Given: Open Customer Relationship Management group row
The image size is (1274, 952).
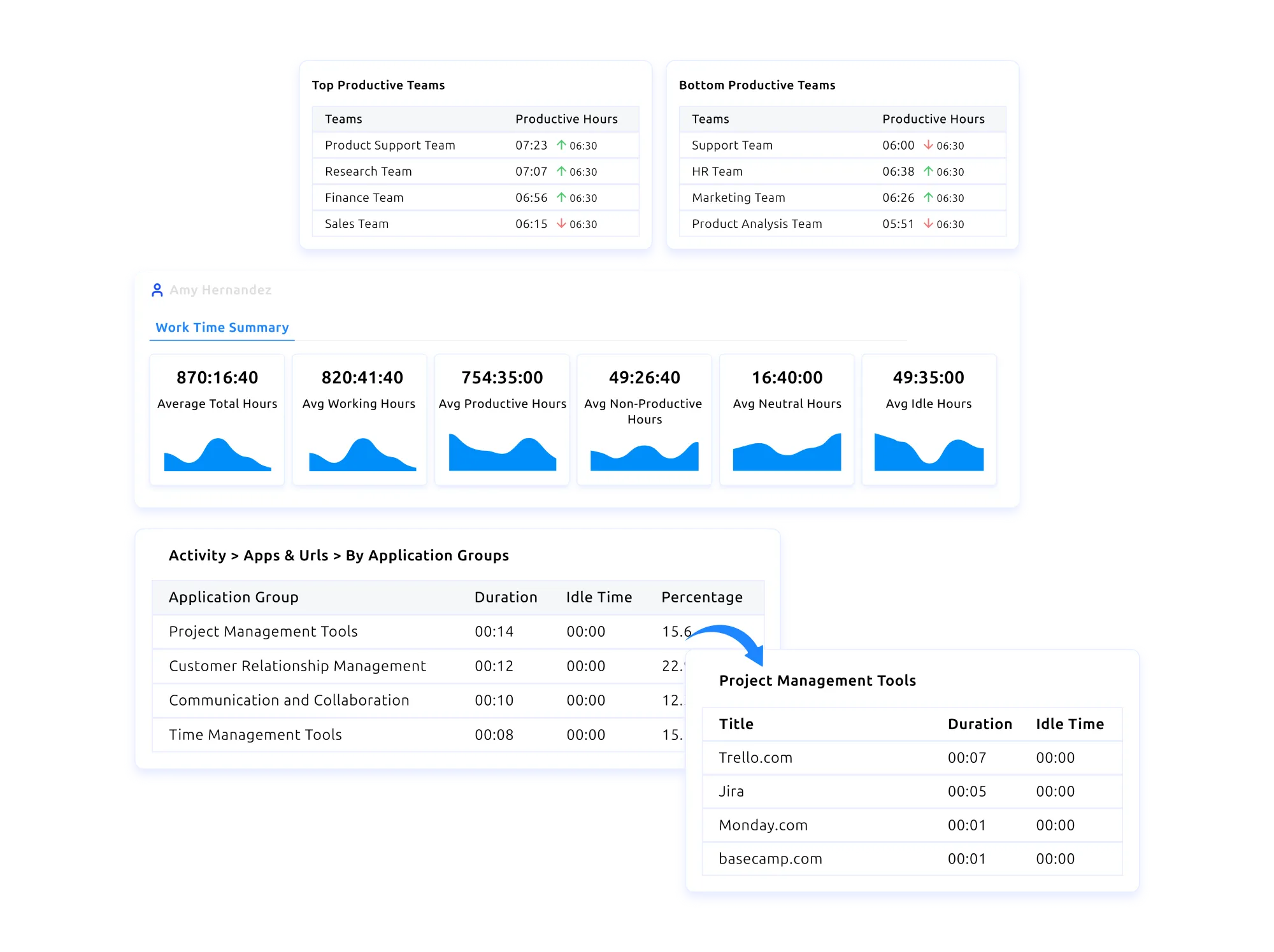Looking at the screenshot, I should coord(297,666).
